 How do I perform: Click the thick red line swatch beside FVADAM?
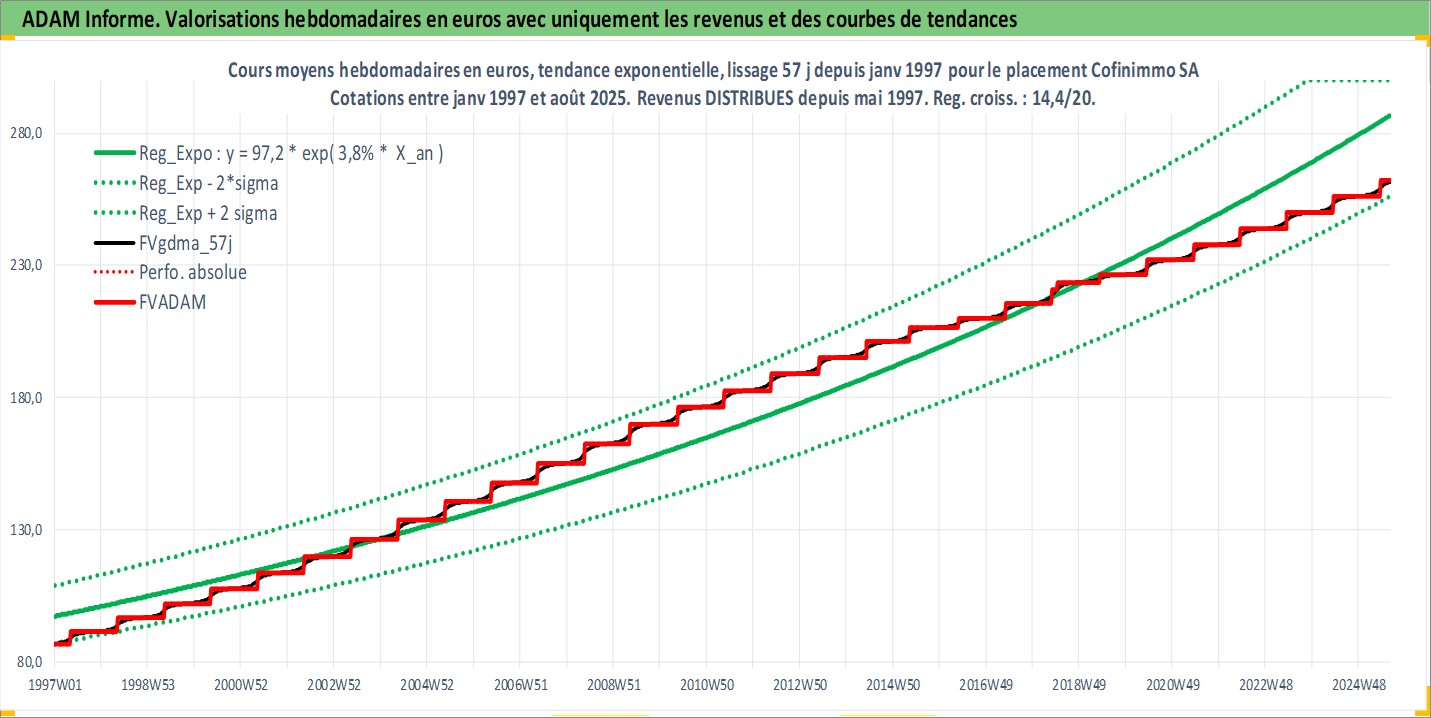pos(113,302)
